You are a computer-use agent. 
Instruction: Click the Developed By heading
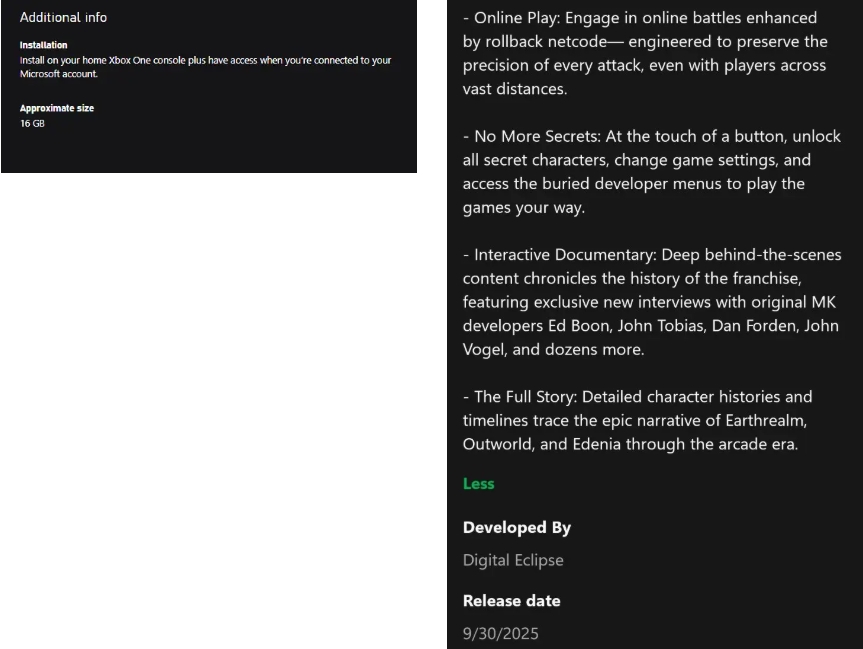pos(517,527)
